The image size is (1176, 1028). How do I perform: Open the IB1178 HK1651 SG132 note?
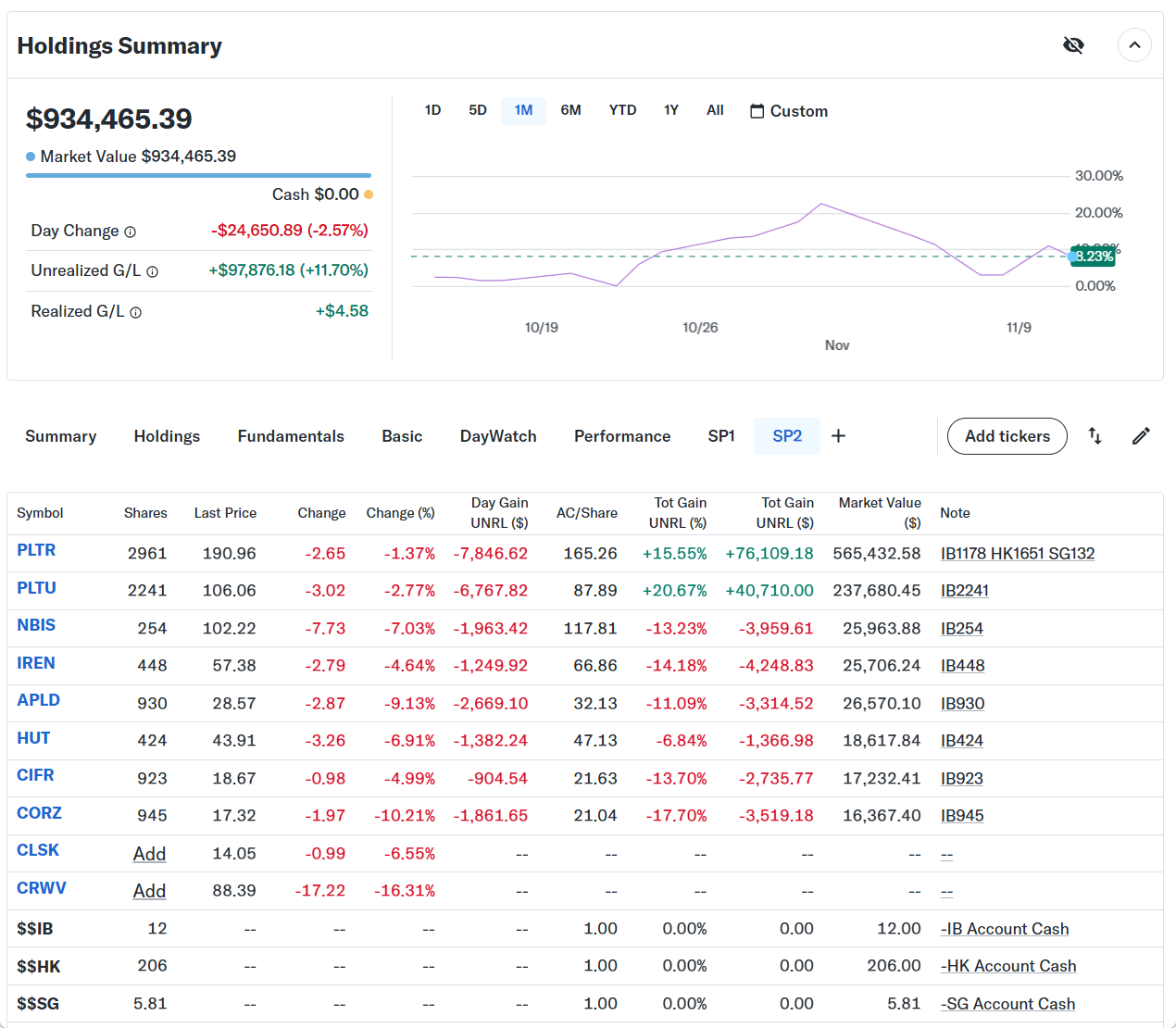point(1017,554)
